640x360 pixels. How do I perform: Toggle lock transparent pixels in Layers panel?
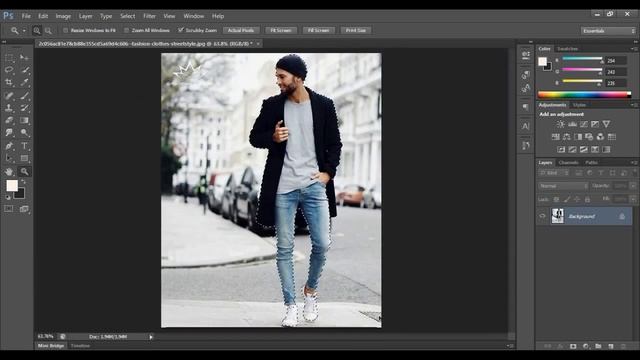click(x=556, y=199)
